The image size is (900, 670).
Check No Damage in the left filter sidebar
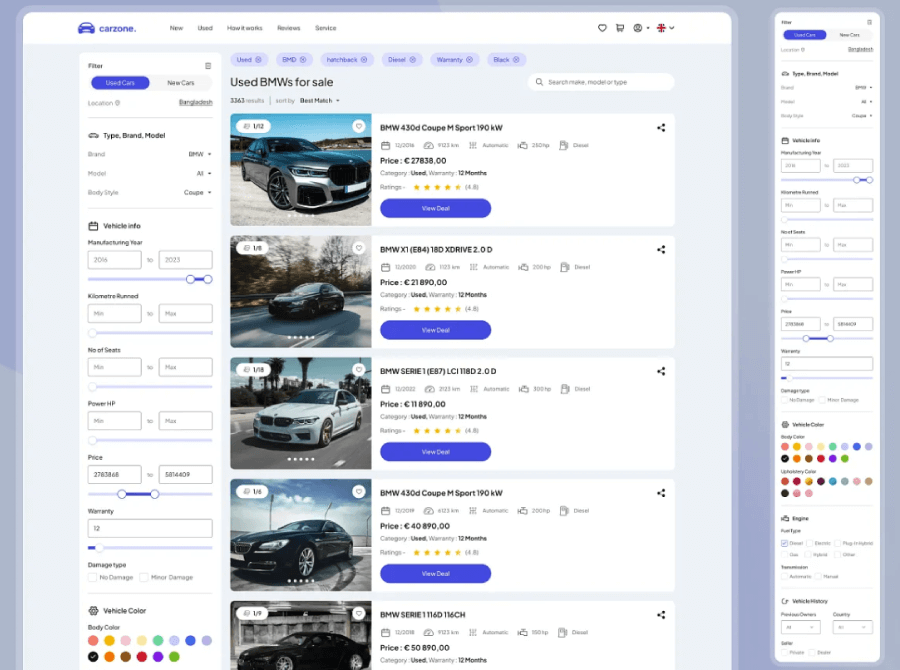[x=92, y=578]
